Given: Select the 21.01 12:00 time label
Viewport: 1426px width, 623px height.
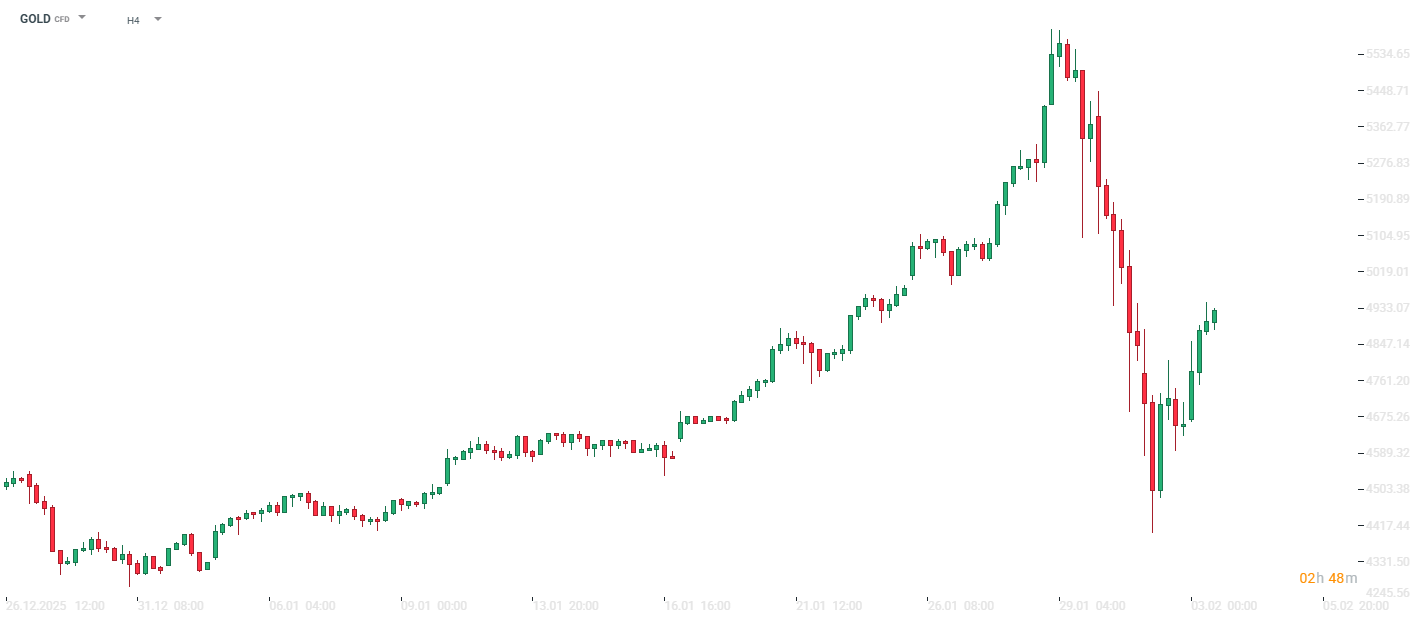Looking at the screenshot, I should tap(828, 606).
